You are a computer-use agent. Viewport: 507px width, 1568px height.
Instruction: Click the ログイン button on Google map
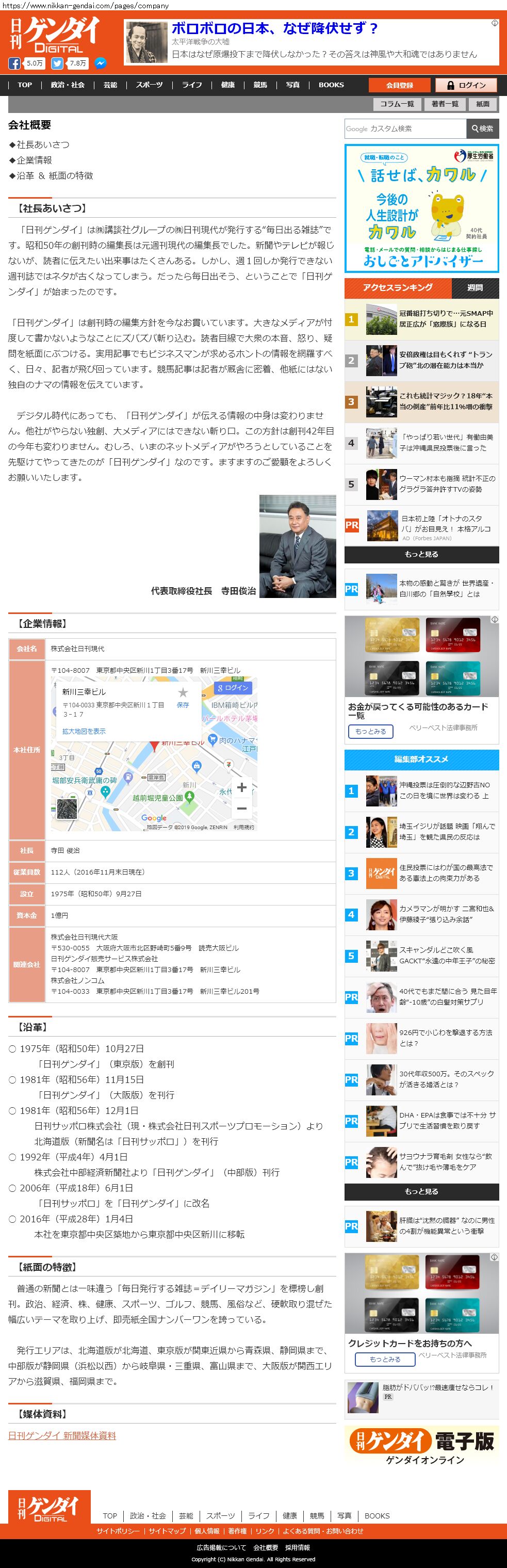(x=232, y=688)
